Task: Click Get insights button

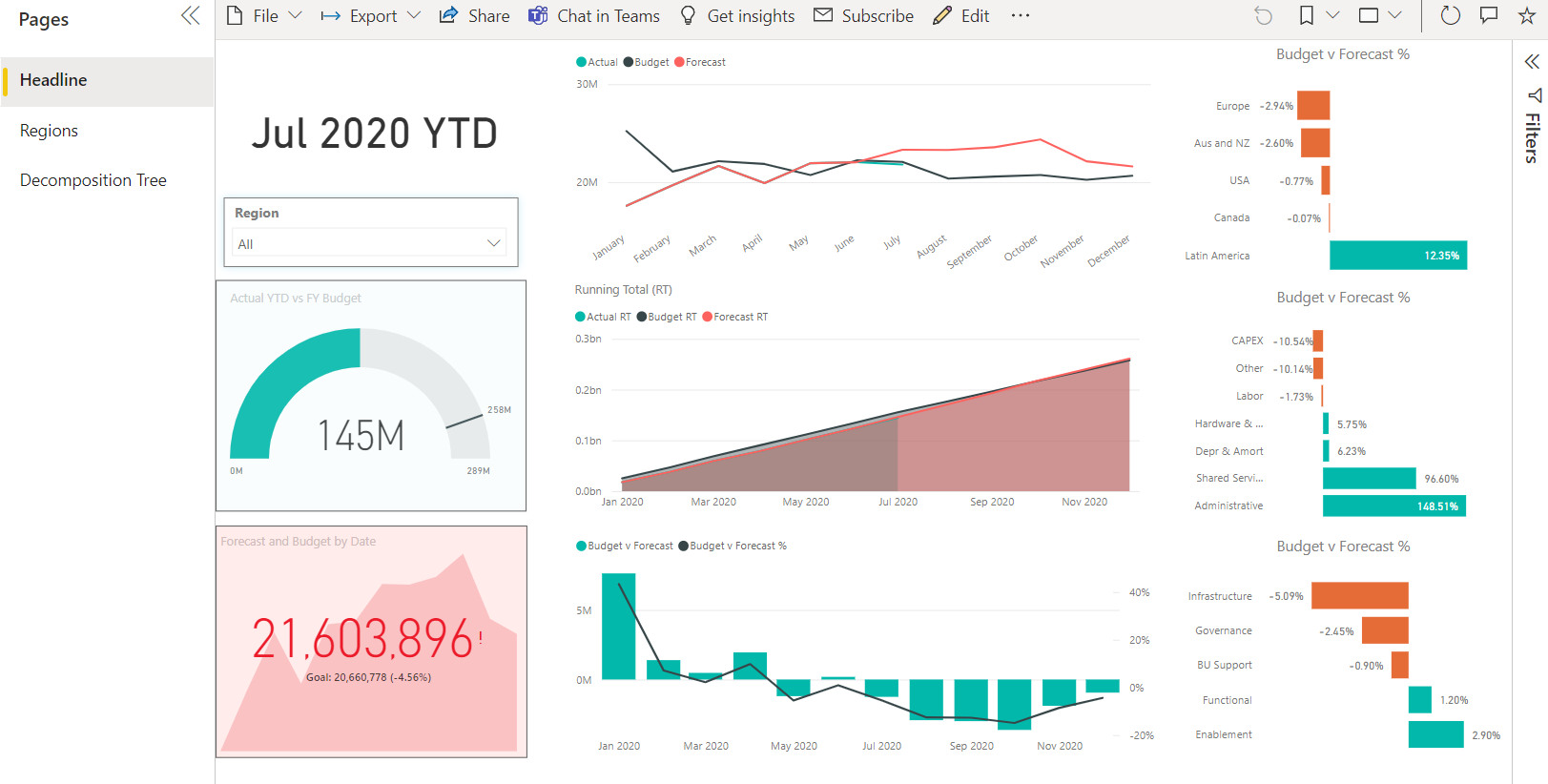Action: pos(736,16)
